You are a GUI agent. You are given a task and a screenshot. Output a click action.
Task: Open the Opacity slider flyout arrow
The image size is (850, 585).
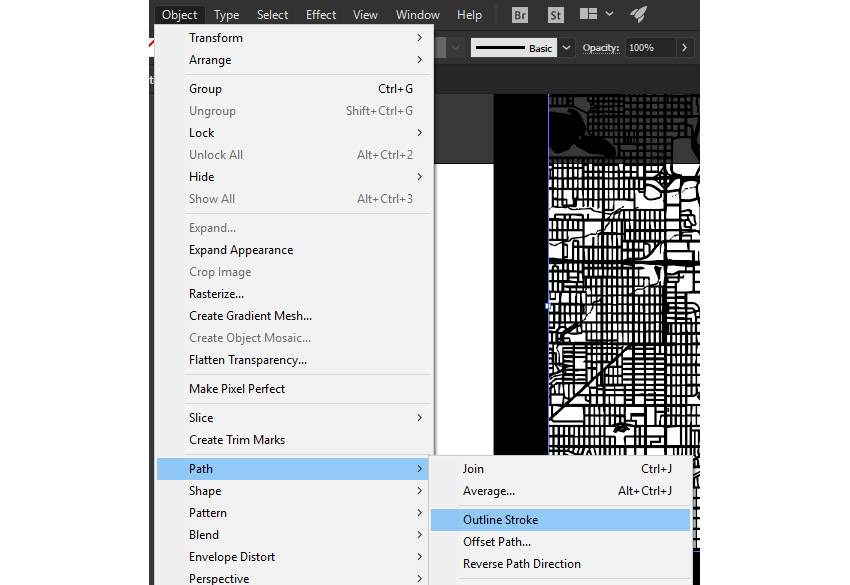(x=684, y=48)
